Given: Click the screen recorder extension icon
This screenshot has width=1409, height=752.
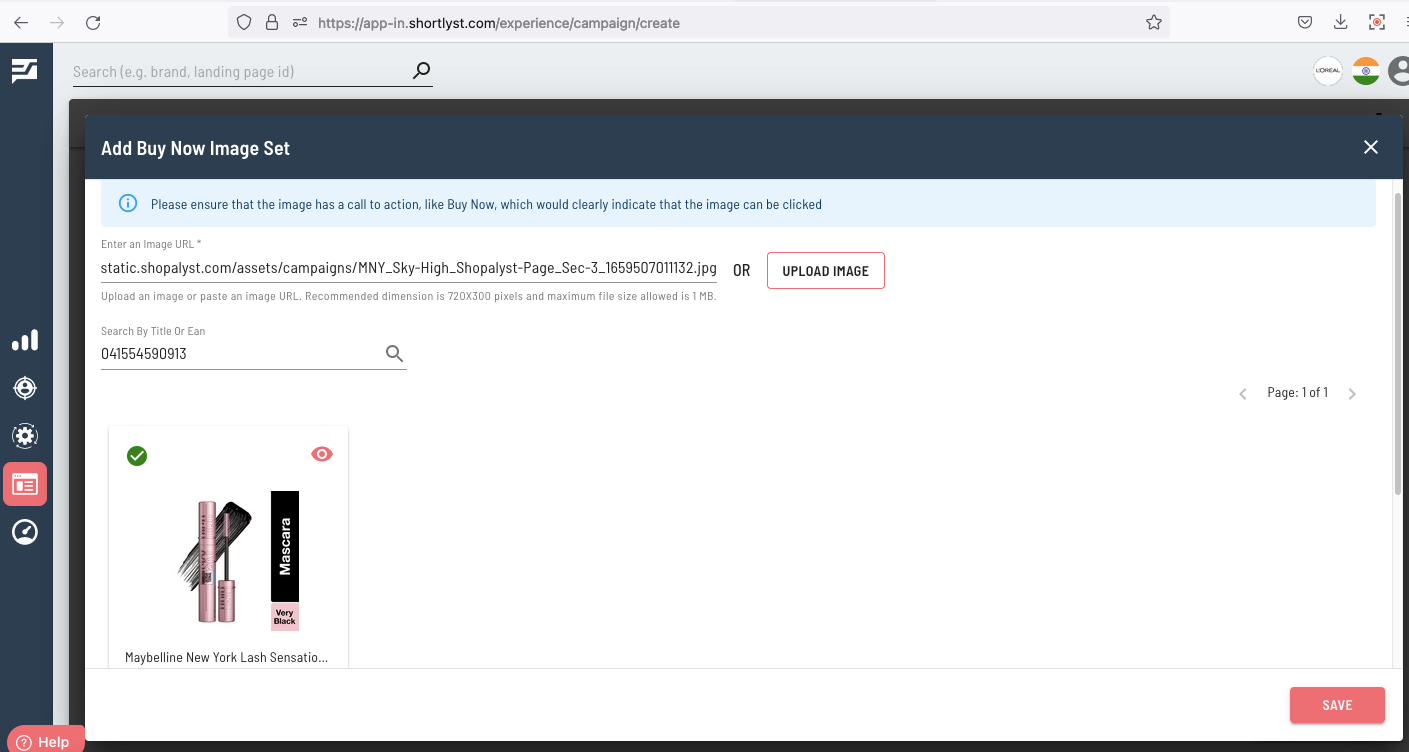Looking at the screenshot, I should pos(1377,22).
